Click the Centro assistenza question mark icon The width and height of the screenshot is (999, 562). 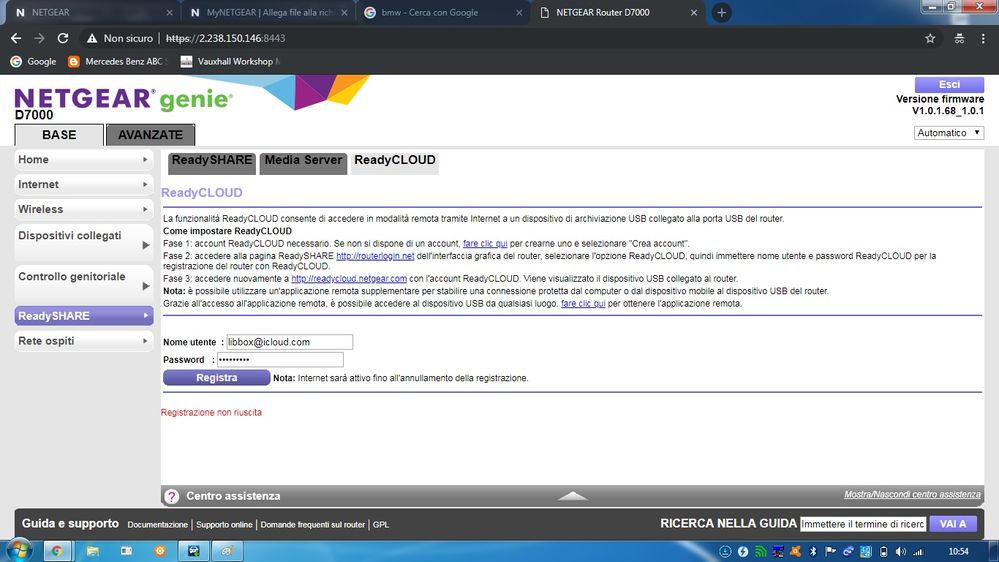tap(171, 496)
